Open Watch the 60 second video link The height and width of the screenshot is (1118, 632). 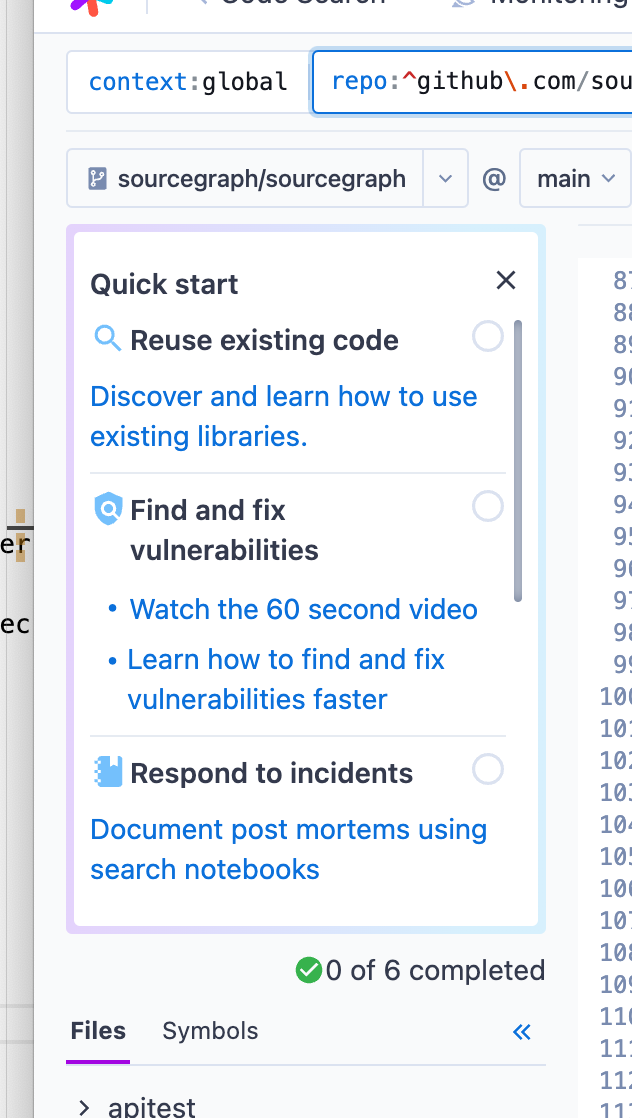[x=303, y=610]
